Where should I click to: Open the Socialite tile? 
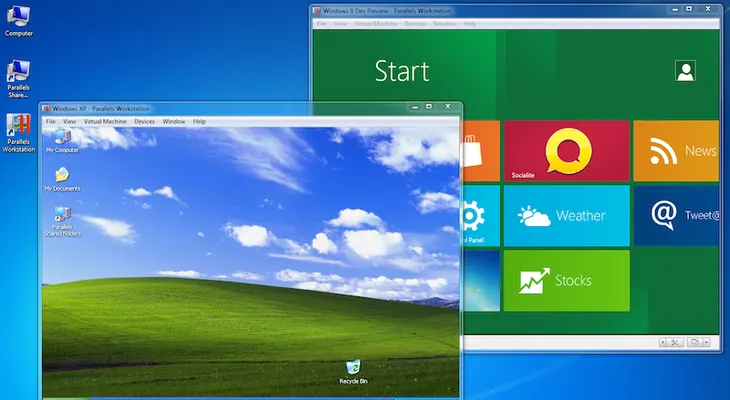[x=567, y=150]
